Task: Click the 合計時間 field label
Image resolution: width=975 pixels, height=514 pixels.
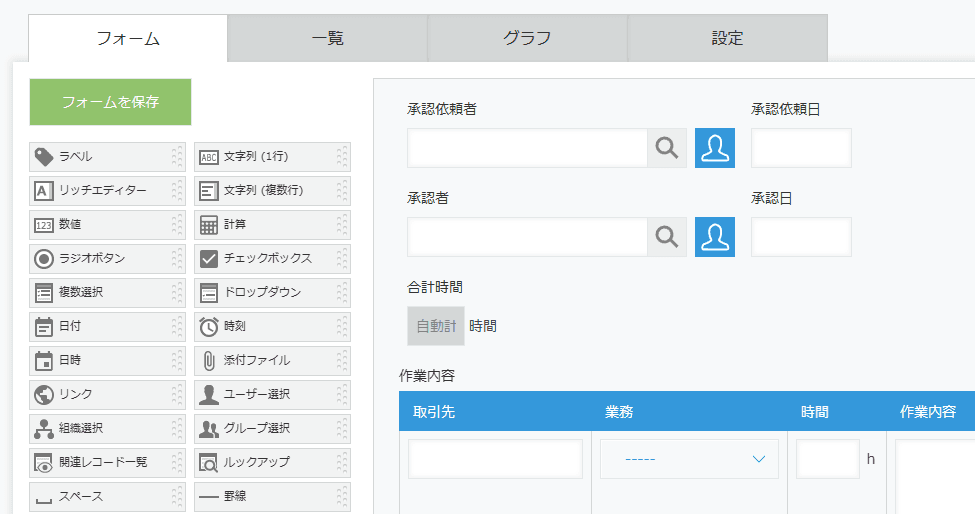Action: tap(435, 287)
